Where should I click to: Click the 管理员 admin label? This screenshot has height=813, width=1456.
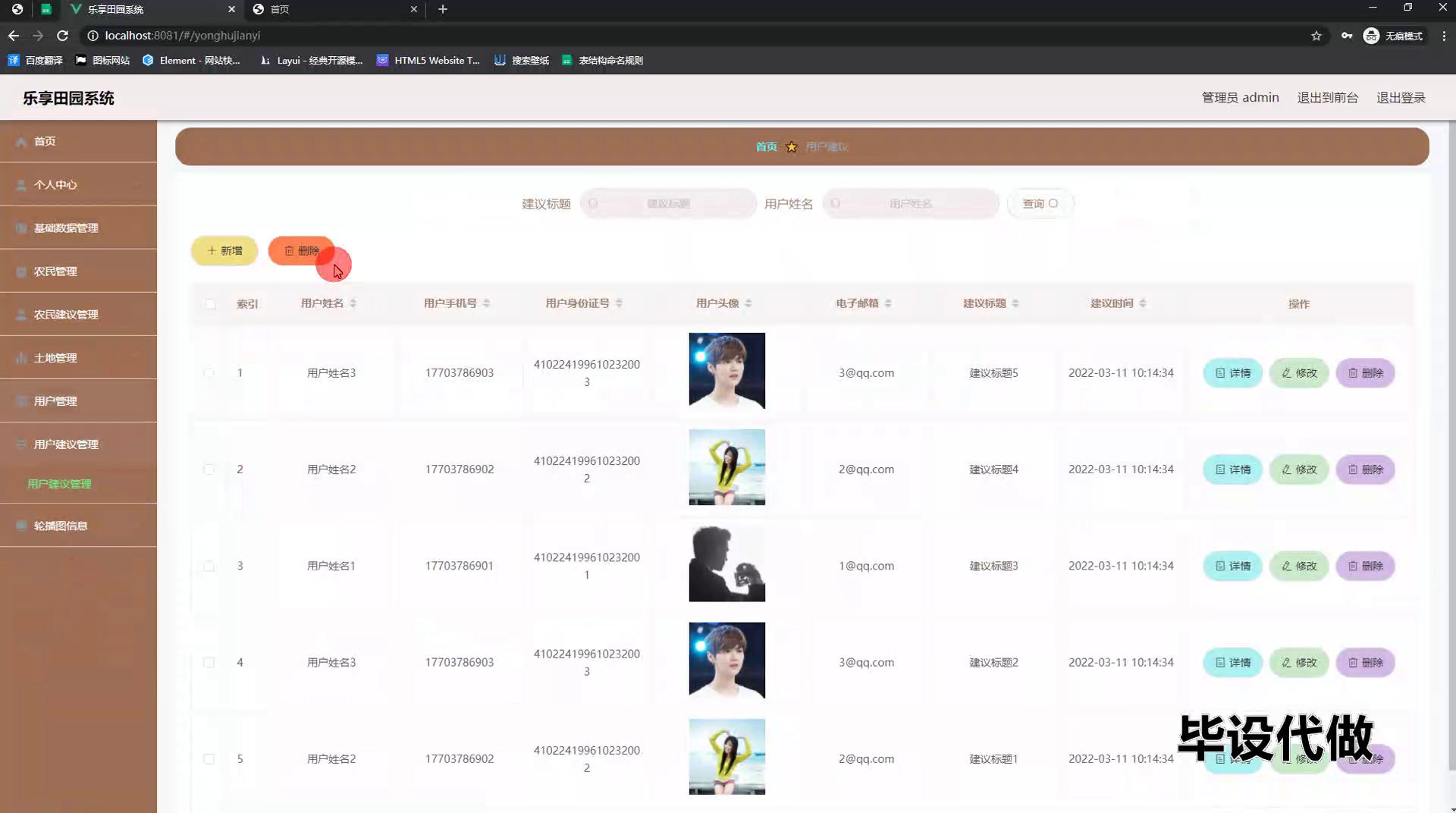[1240, 97]
